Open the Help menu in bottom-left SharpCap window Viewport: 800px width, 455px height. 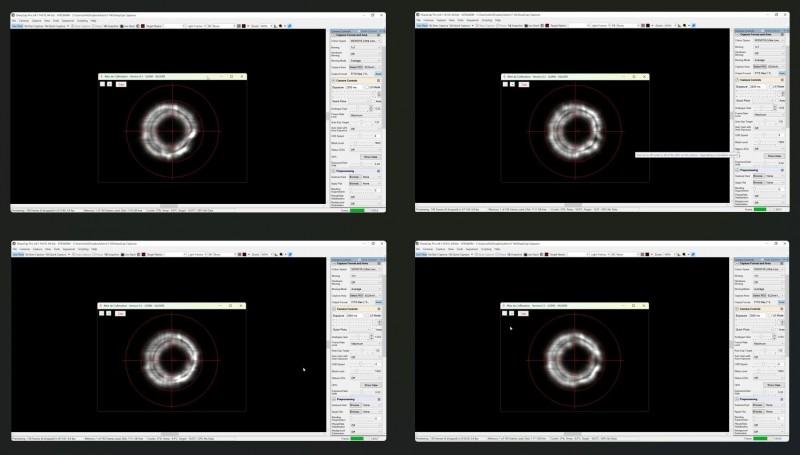pos(94,249)
